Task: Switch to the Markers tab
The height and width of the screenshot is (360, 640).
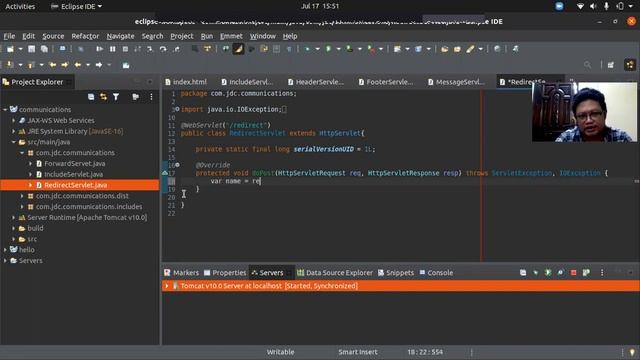Action: [182, 273]
